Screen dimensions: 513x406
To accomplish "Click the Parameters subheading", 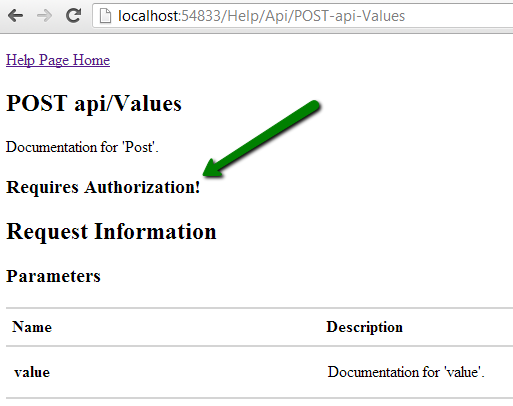I will pyautogui.click(x=53, y=276).
